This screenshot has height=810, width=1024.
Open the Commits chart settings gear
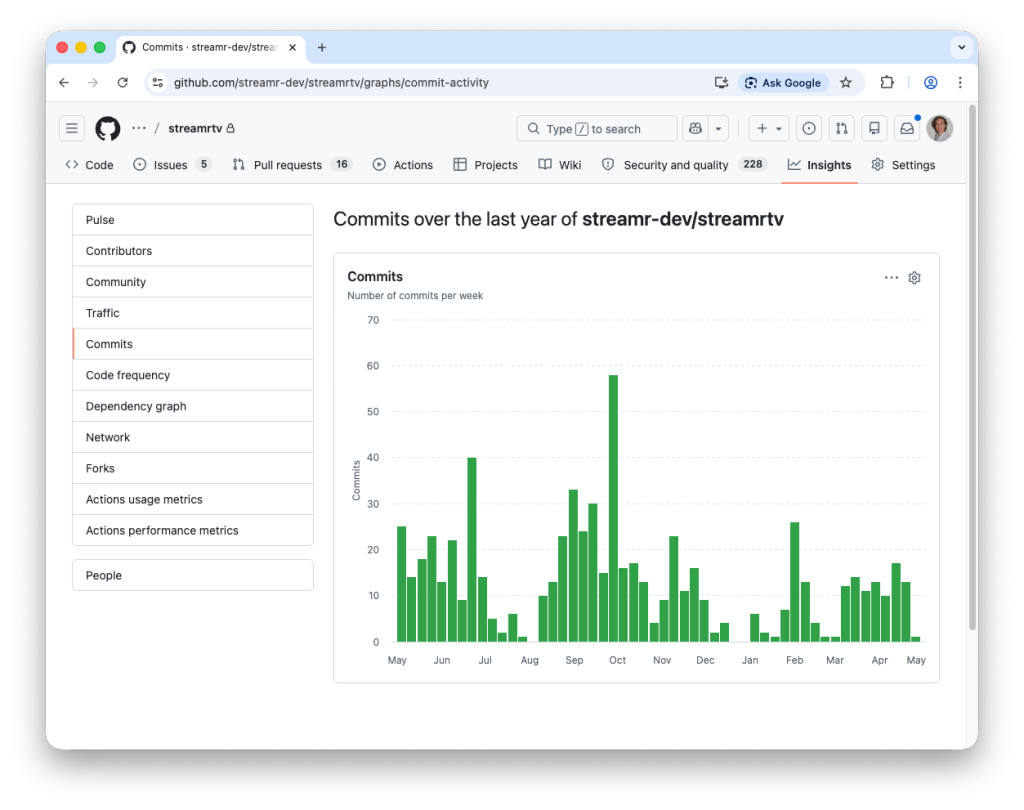(914, 278)
